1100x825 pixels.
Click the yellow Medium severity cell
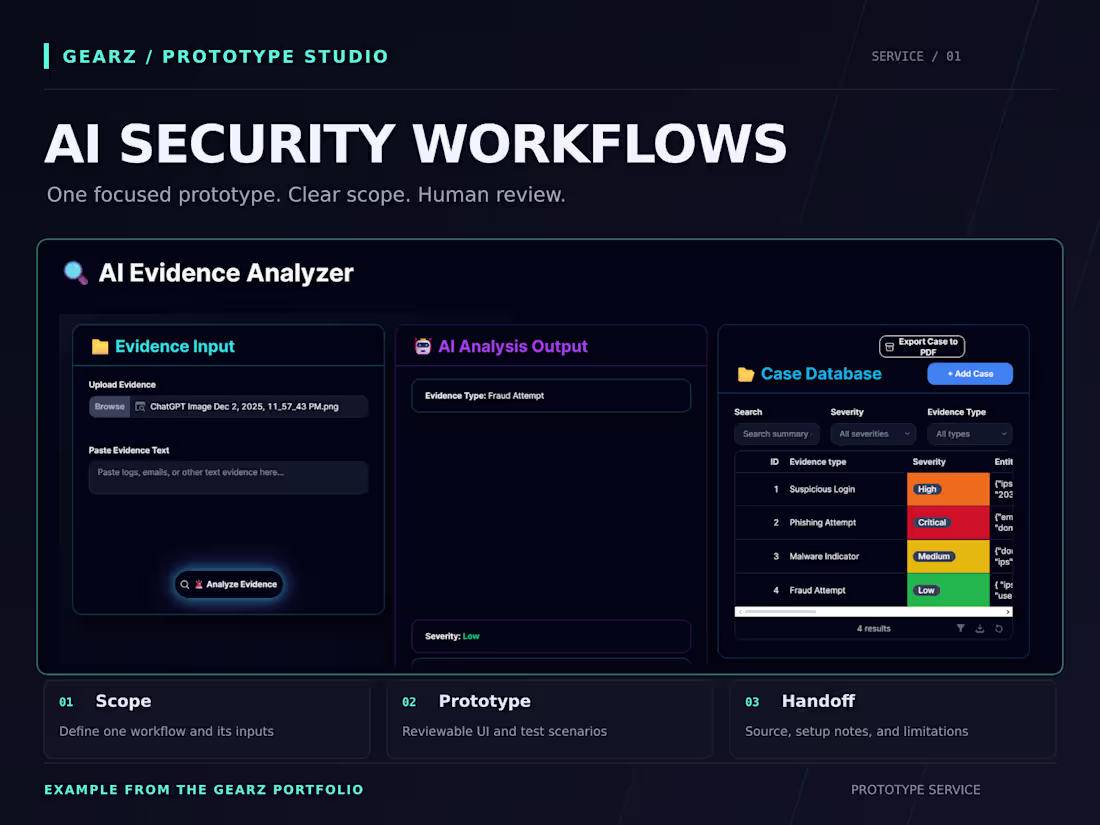[x=948, y=556]
